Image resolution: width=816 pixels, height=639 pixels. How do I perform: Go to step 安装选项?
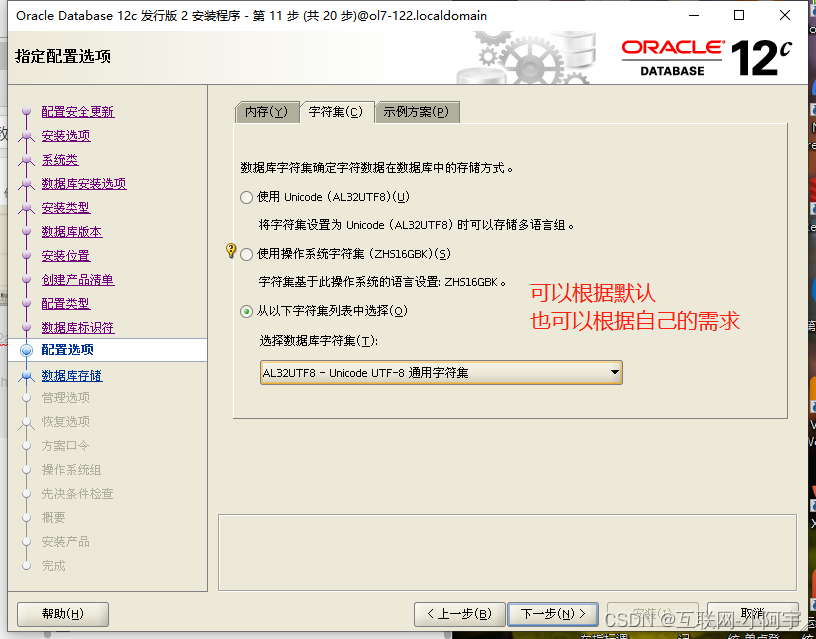pos(66,135)
